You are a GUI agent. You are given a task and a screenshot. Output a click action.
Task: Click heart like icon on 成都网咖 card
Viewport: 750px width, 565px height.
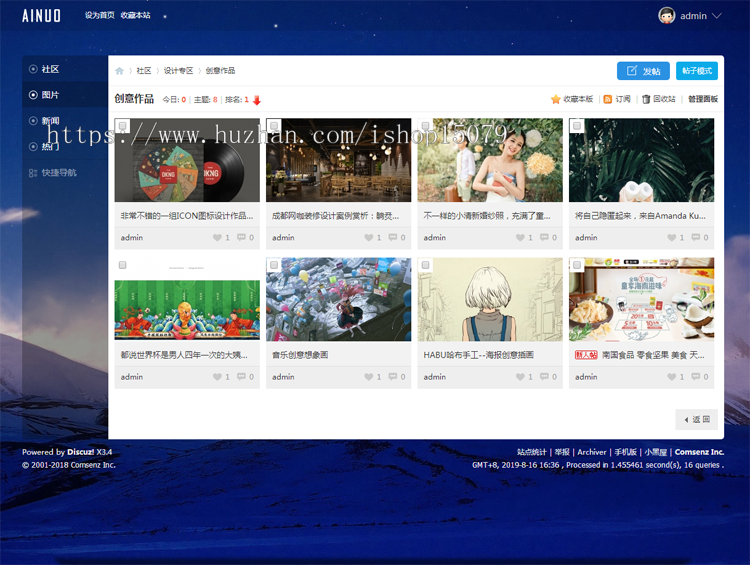[x=369, y=237]
